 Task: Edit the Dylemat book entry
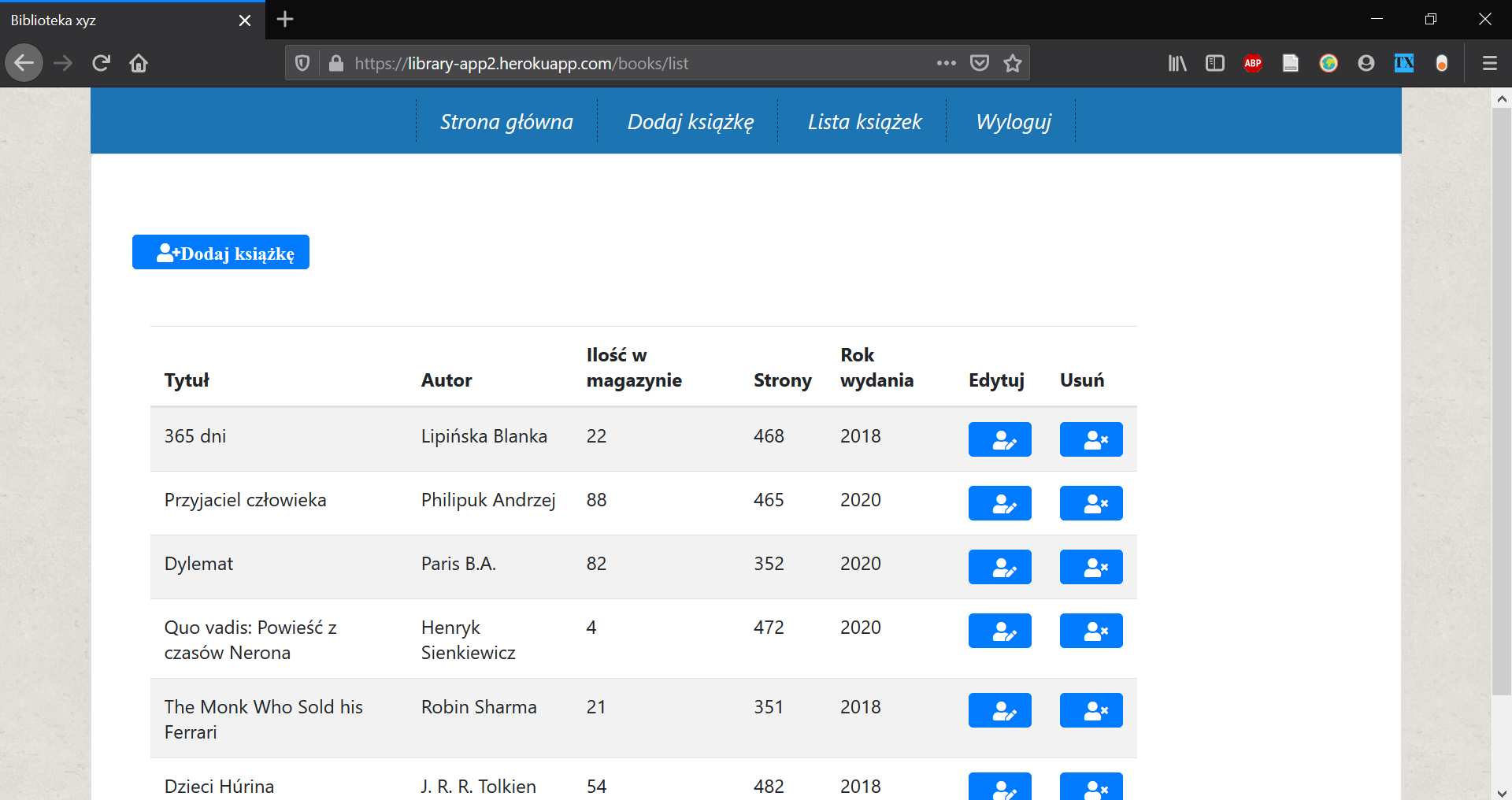[999, 567]
